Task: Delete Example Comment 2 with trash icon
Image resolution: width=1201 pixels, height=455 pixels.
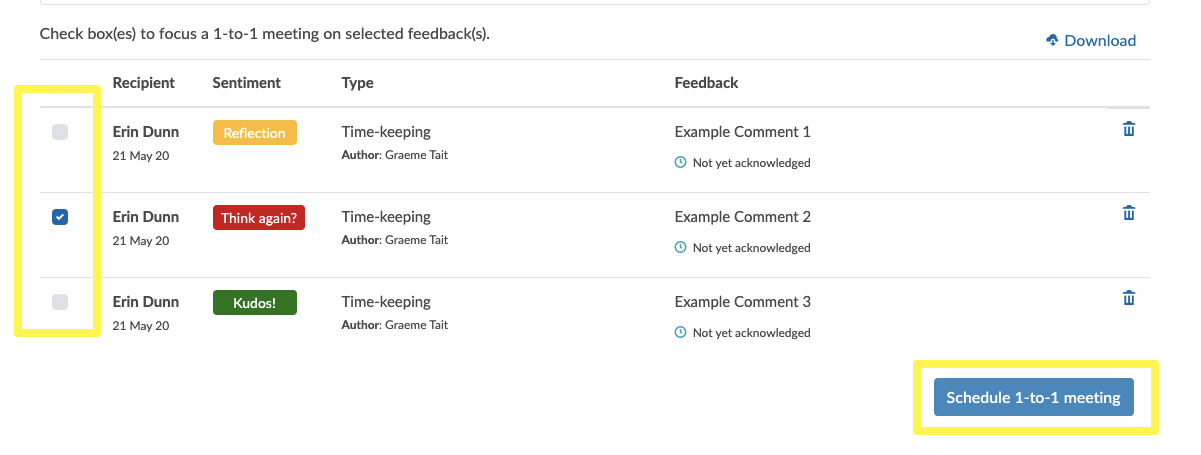Action: pyautogui.click(x=1129, y=213)
